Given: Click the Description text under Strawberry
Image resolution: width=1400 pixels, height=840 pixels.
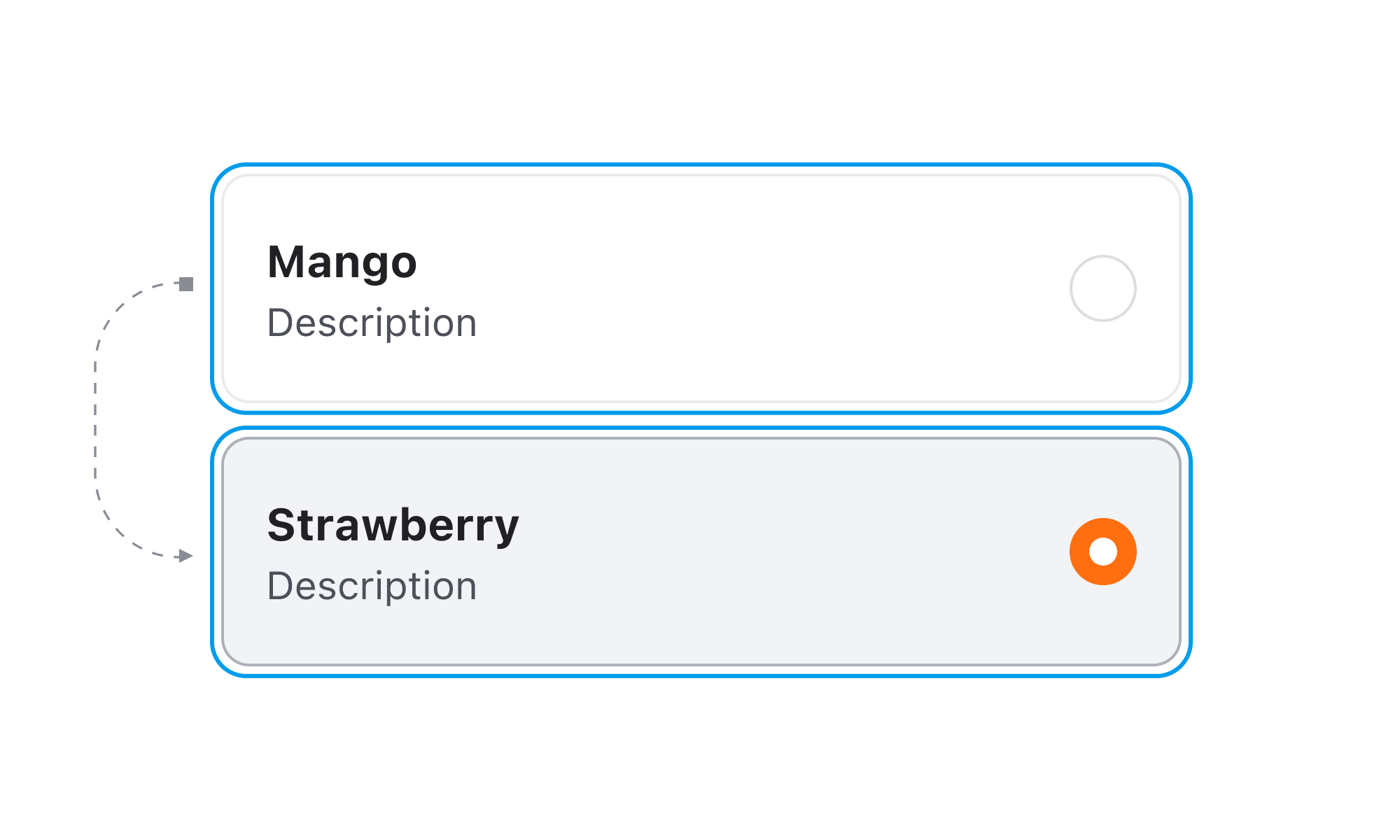Looking at the screenshot, I should coord(372,587).
